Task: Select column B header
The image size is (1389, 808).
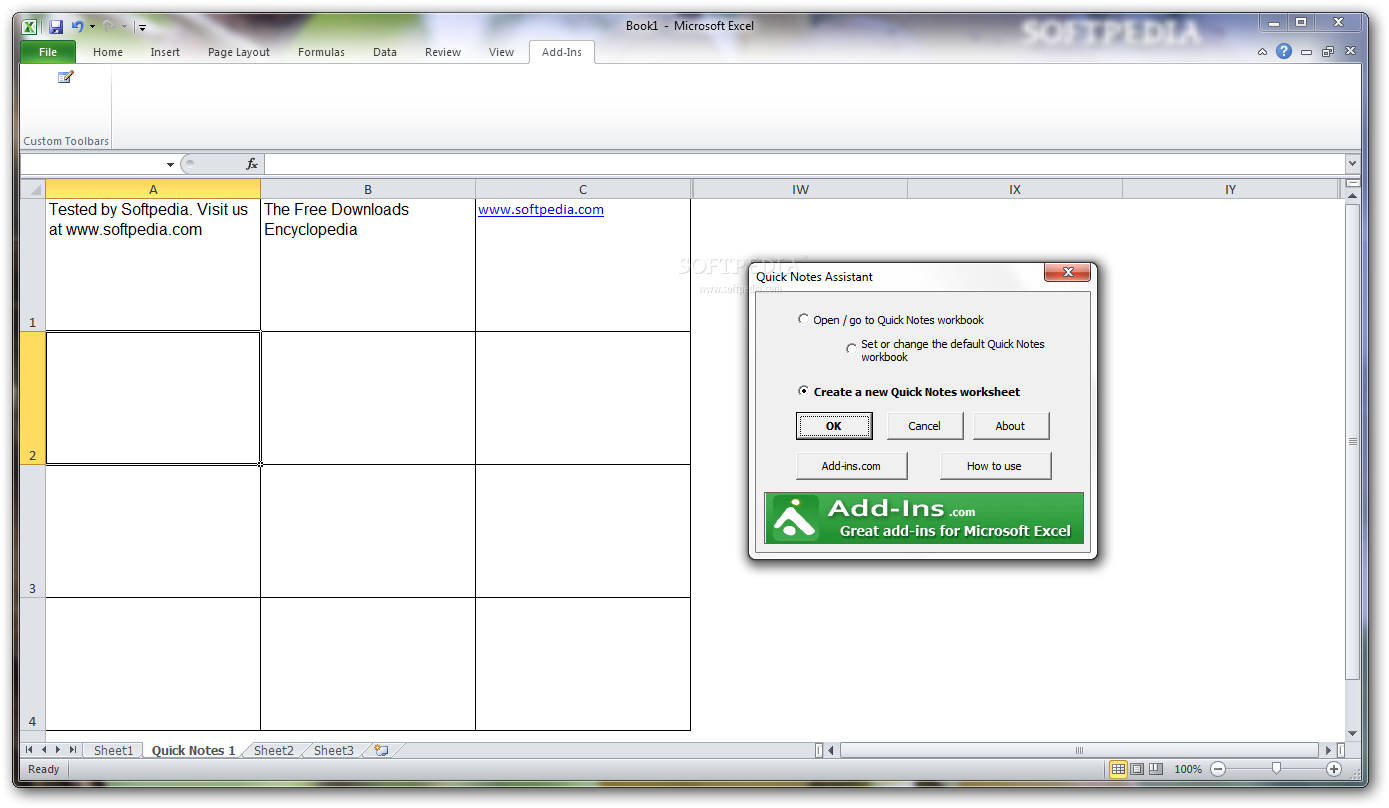Action: [x=368, y=189]
